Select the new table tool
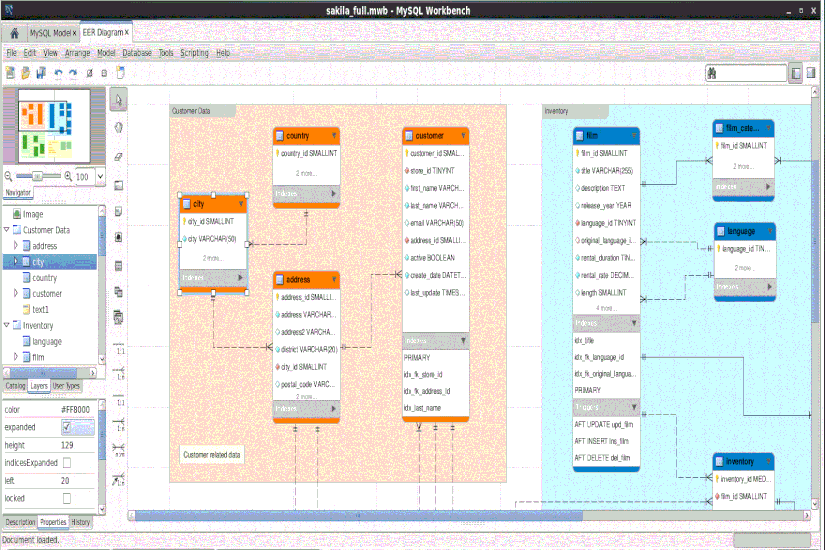Viewport: 825px width, 550px height. pos(118,266)
